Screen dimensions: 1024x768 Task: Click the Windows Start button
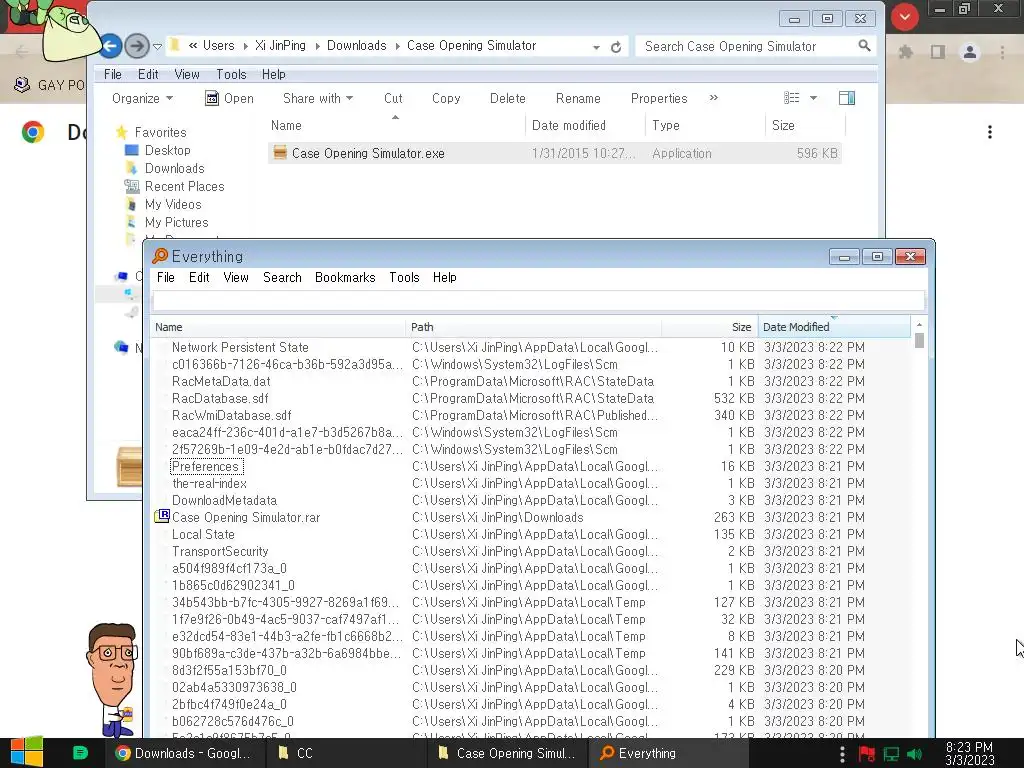pos(27,752)
